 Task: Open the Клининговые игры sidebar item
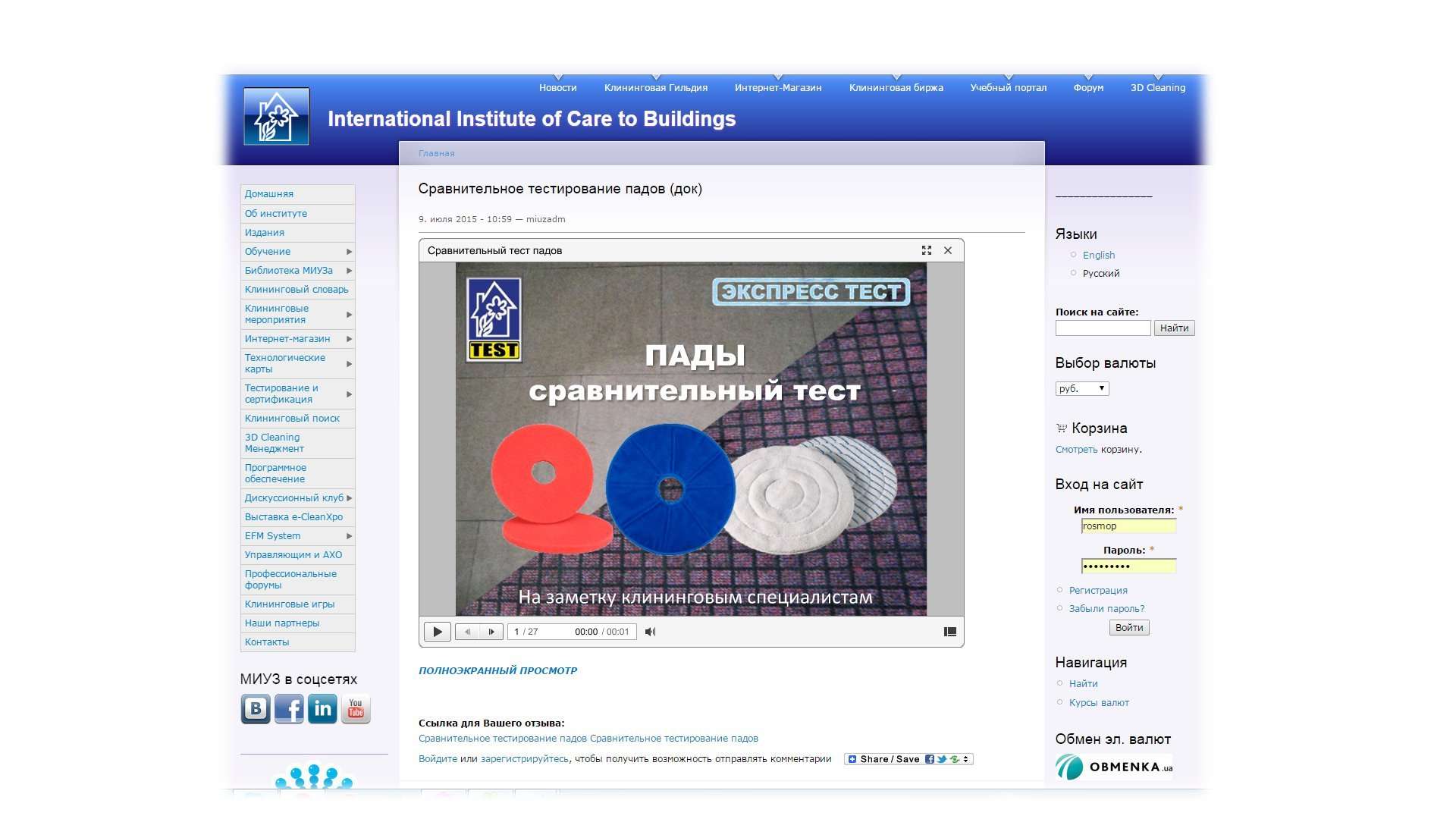point(297,604)
